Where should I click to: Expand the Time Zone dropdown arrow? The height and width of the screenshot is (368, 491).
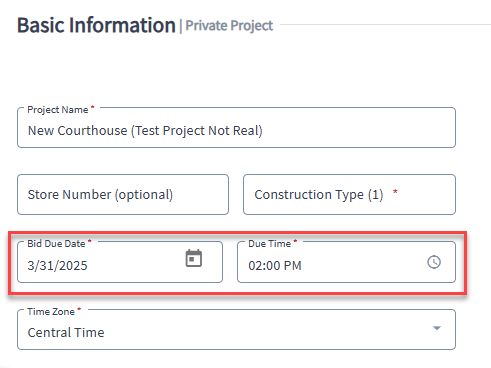[437, 328]
